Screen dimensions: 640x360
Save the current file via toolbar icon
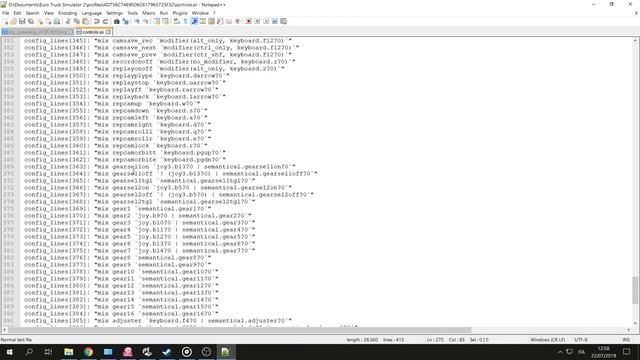click(x=22, y=21)
